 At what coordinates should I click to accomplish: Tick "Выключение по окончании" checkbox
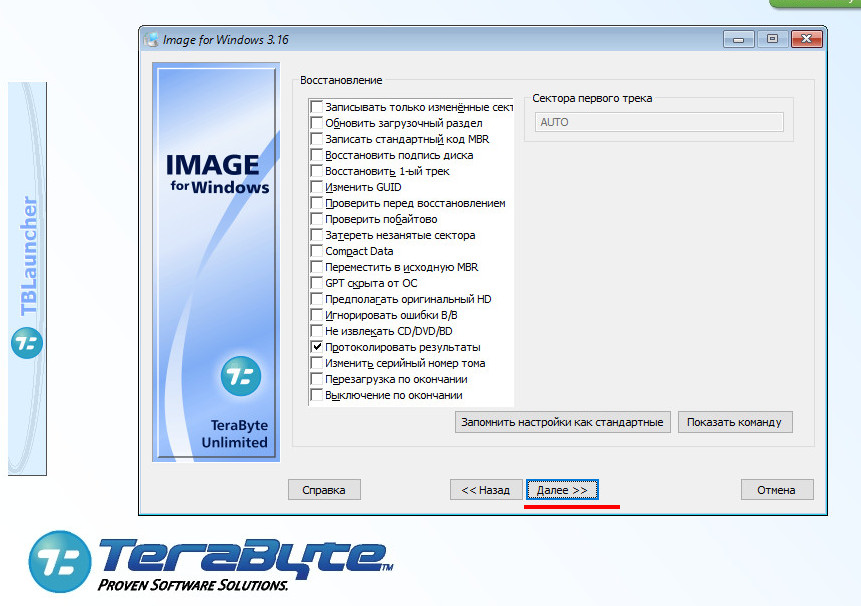(317, 395)
